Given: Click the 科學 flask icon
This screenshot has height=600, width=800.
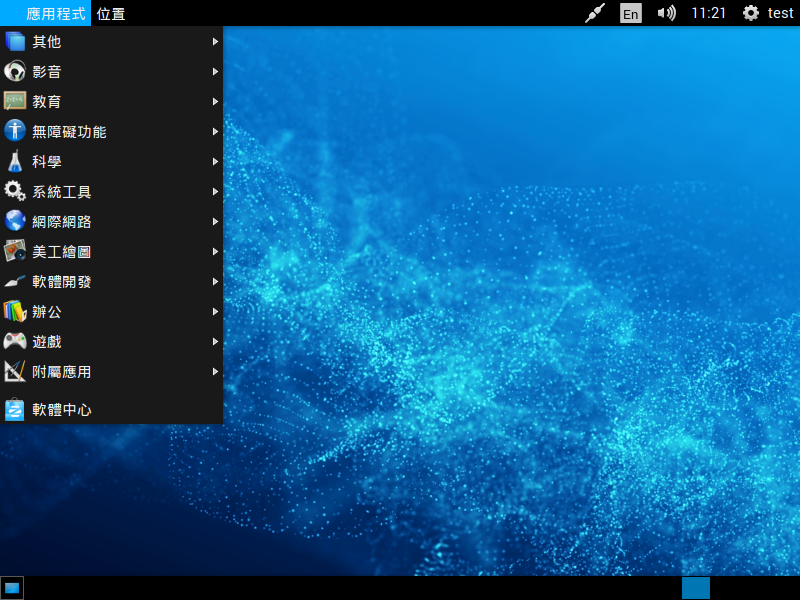Looking at the screenshot, I should (15, 161).
